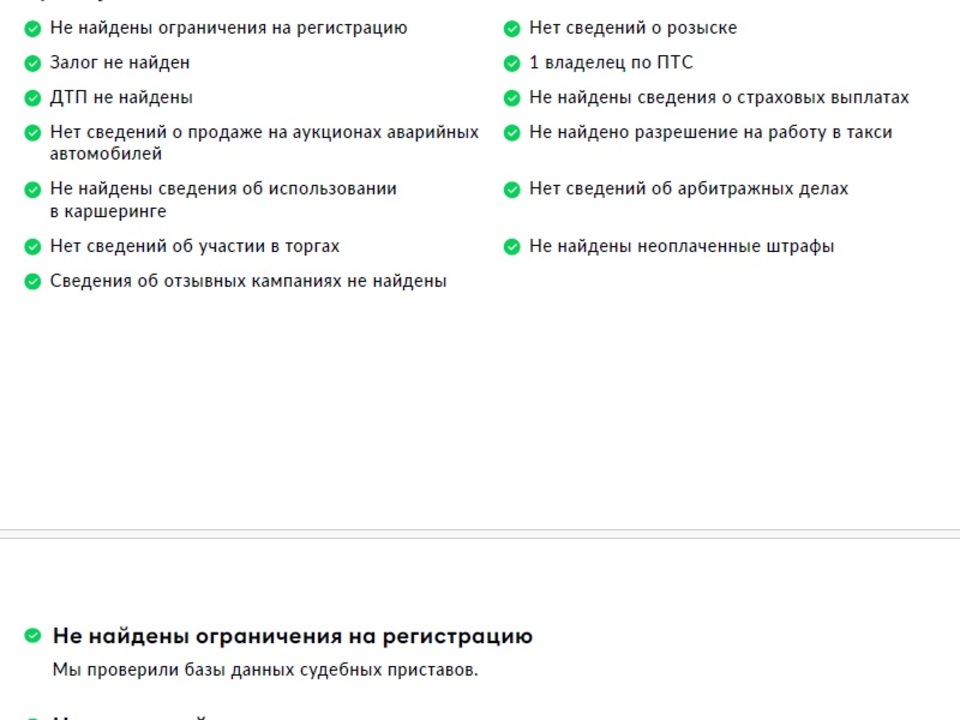Open "Не найдены ограничения на регистрацию" summary link
The height and width of the screenshot is (720, 960).
coord(228,28)
